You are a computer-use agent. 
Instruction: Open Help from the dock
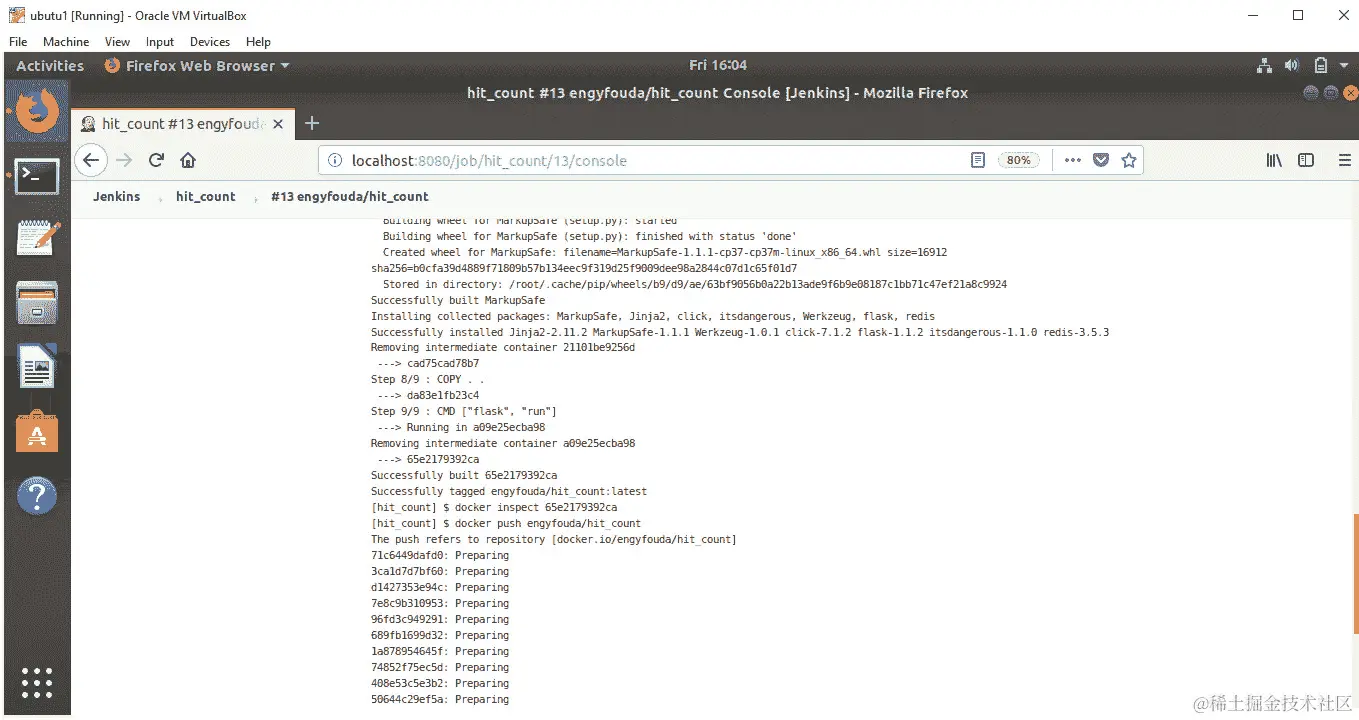click(37, 495)
